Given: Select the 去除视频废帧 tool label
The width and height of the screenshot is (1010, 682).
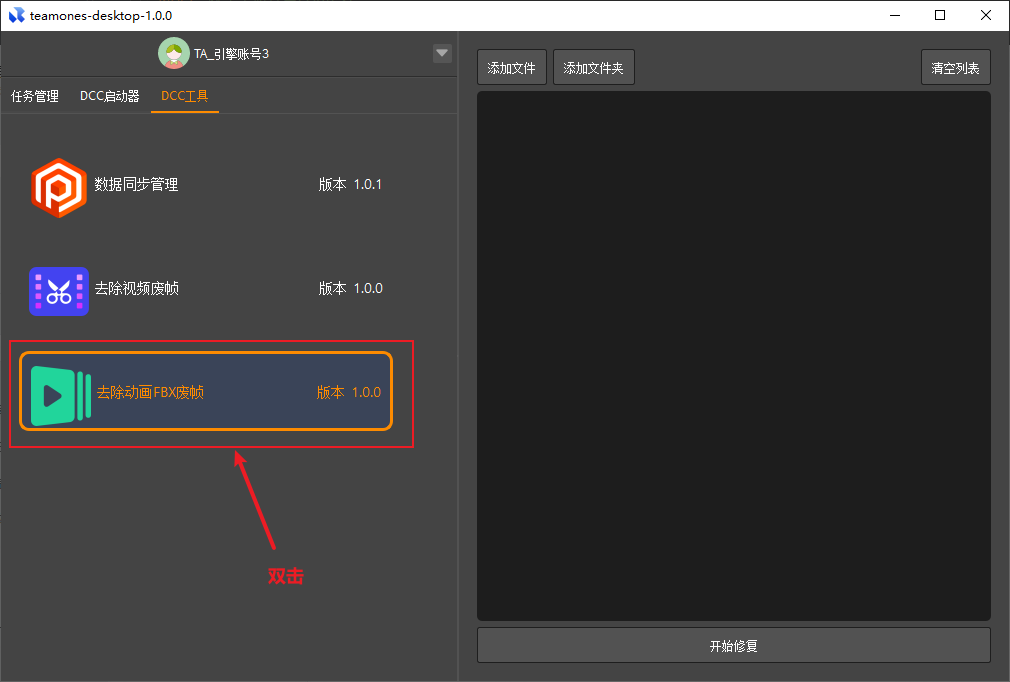Looking at the screenshot, I should [x=137, y=289].
